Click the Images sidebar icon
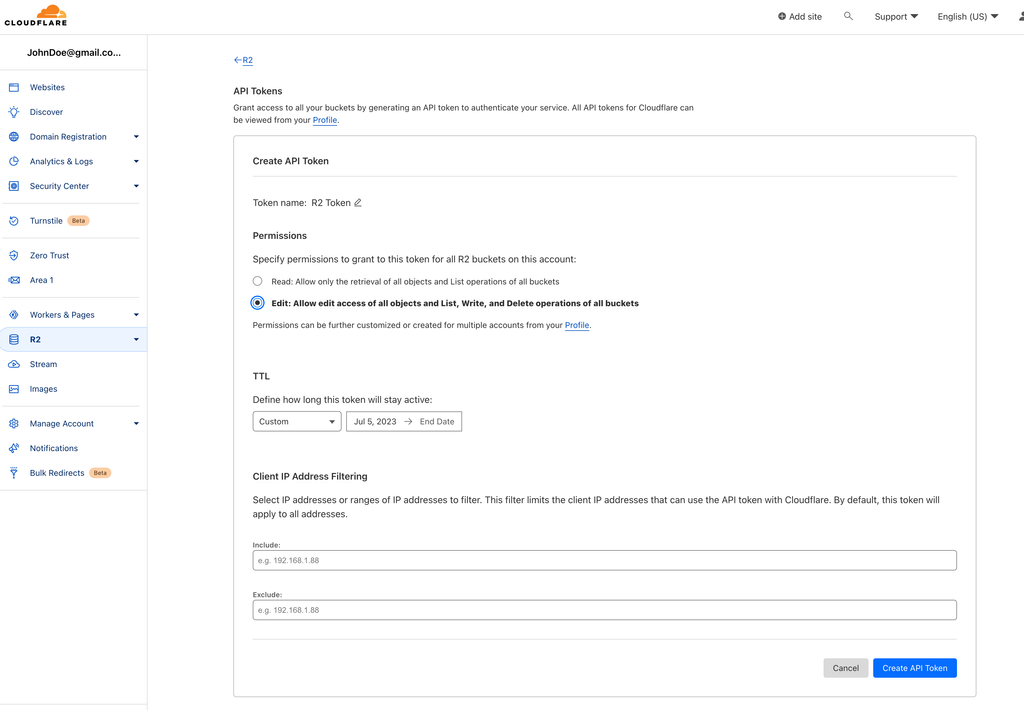The image size is (1024, 710). tap(14, 389)
